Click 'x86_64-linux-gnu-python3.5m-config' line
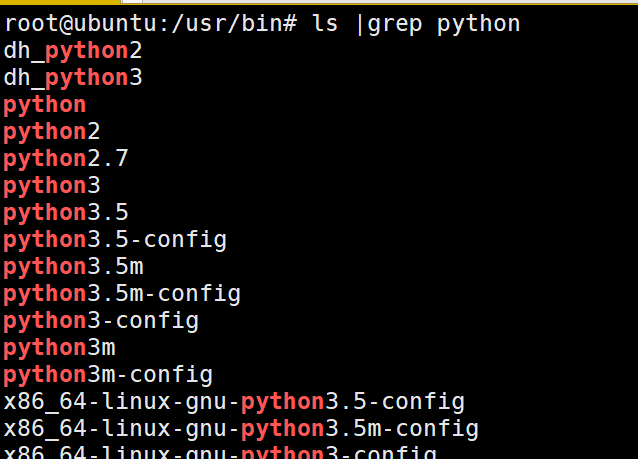638x459 pixels. (241, 430)
